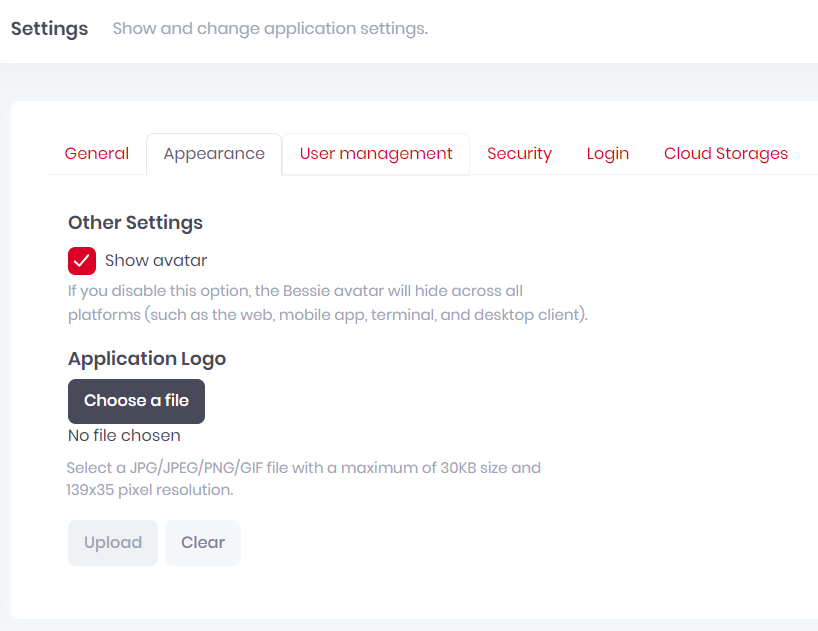Viewport: 818px width, 631px height.
Task: Click the Bessie avatar description text
Action: click(328, 303)
